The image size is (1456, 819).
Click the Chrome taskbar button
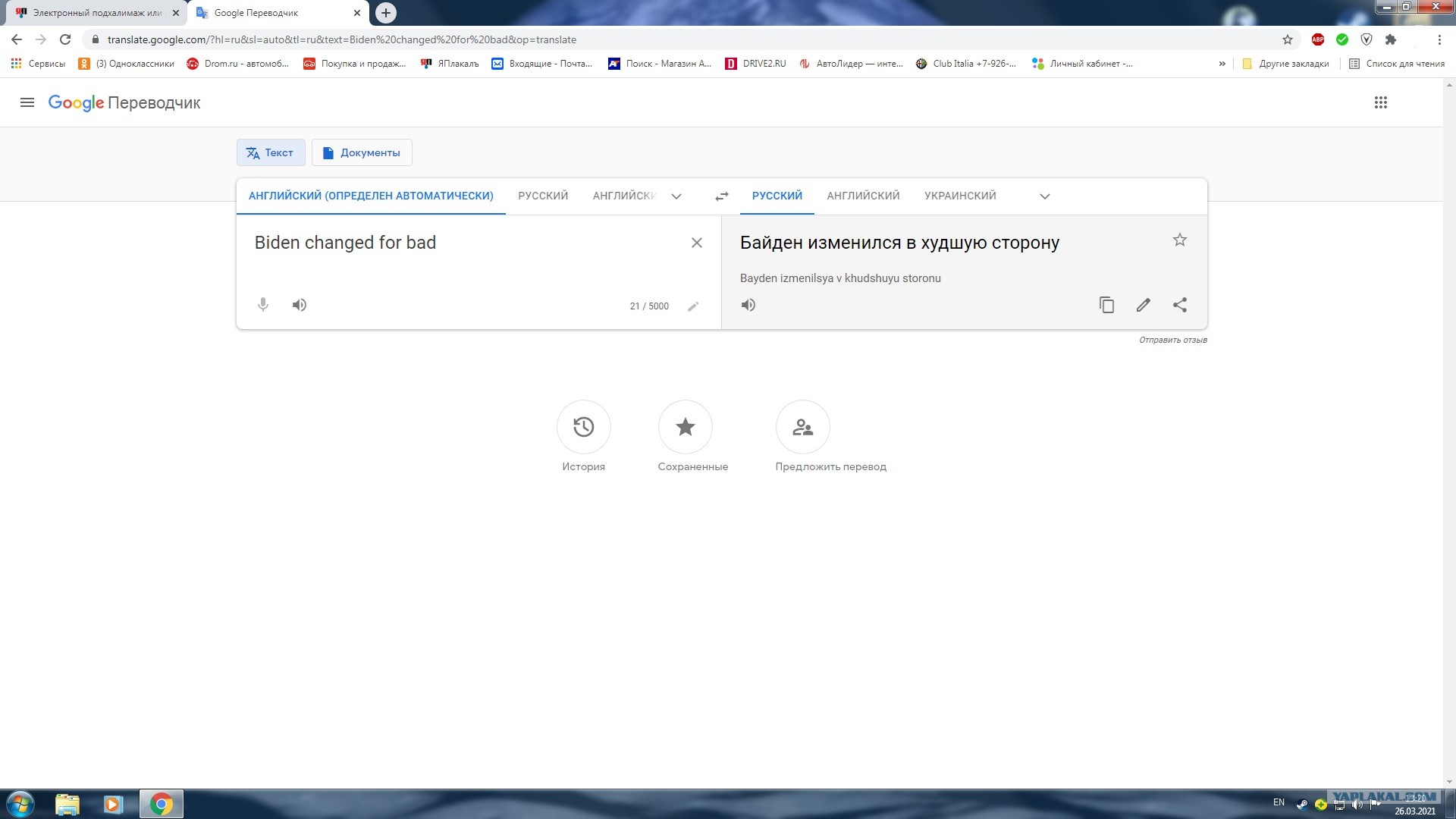pos(161,804)
